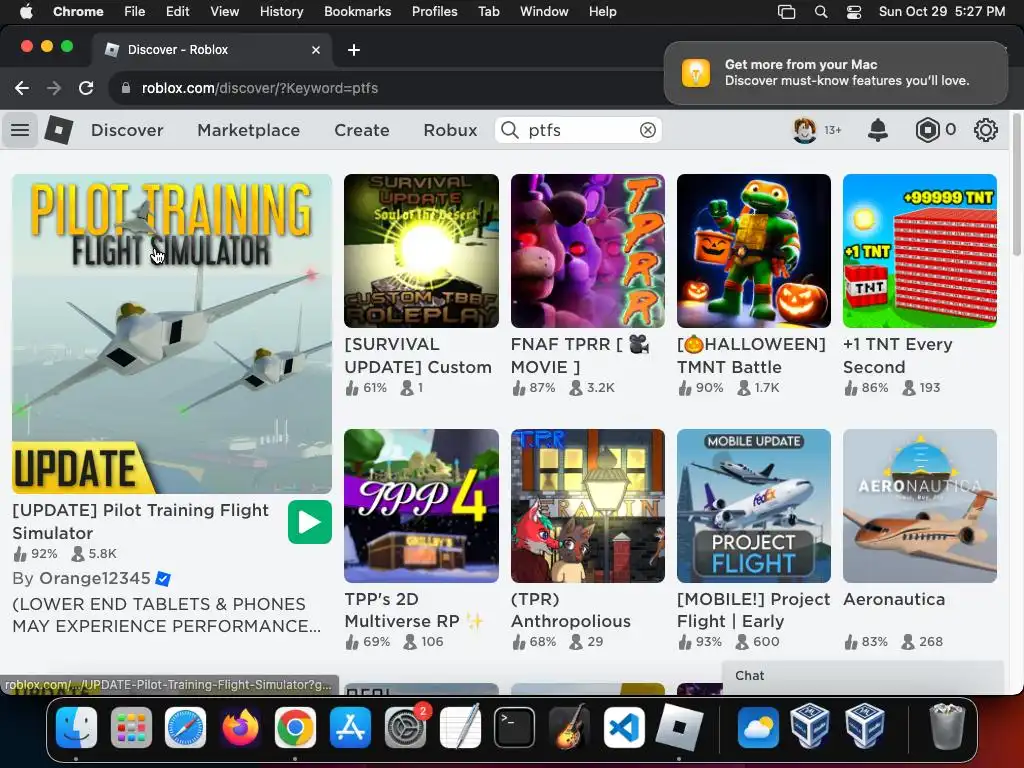Open the Orange12345 creator profile

coord(95,579)
